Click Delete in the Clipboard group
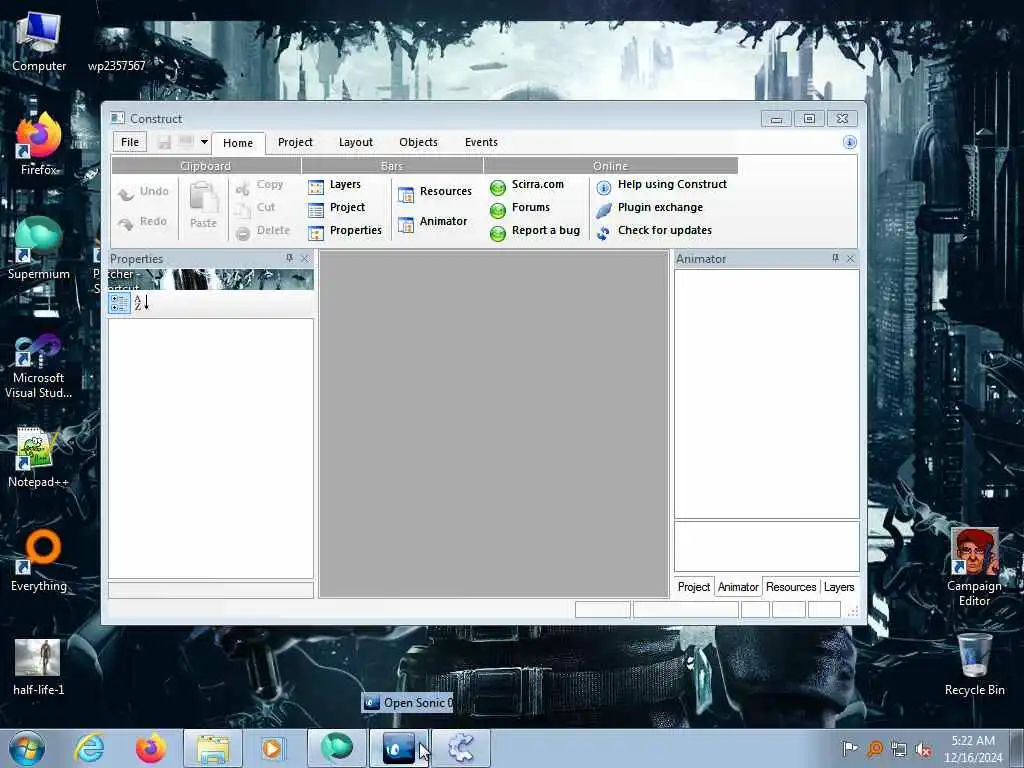Image resolution: width=1024 pixels, height=768 pixels. point(263,231)
